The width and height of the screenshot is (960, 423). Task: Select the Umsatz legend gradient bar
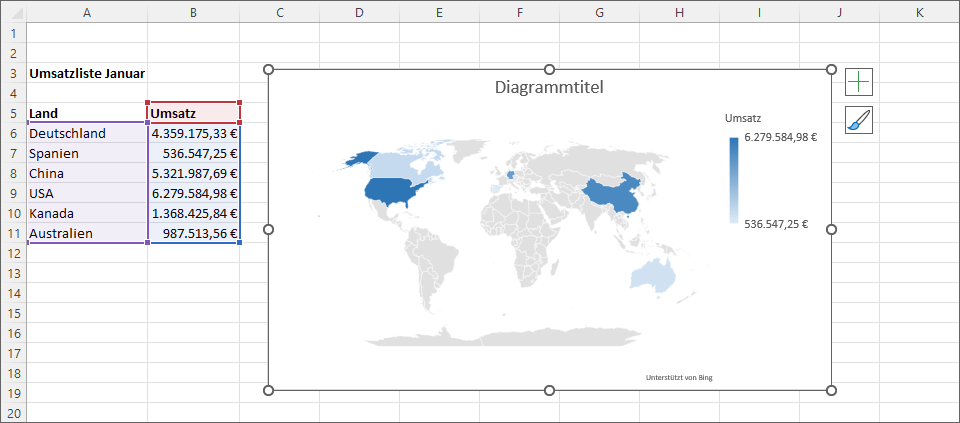click(x=734, y=180)
